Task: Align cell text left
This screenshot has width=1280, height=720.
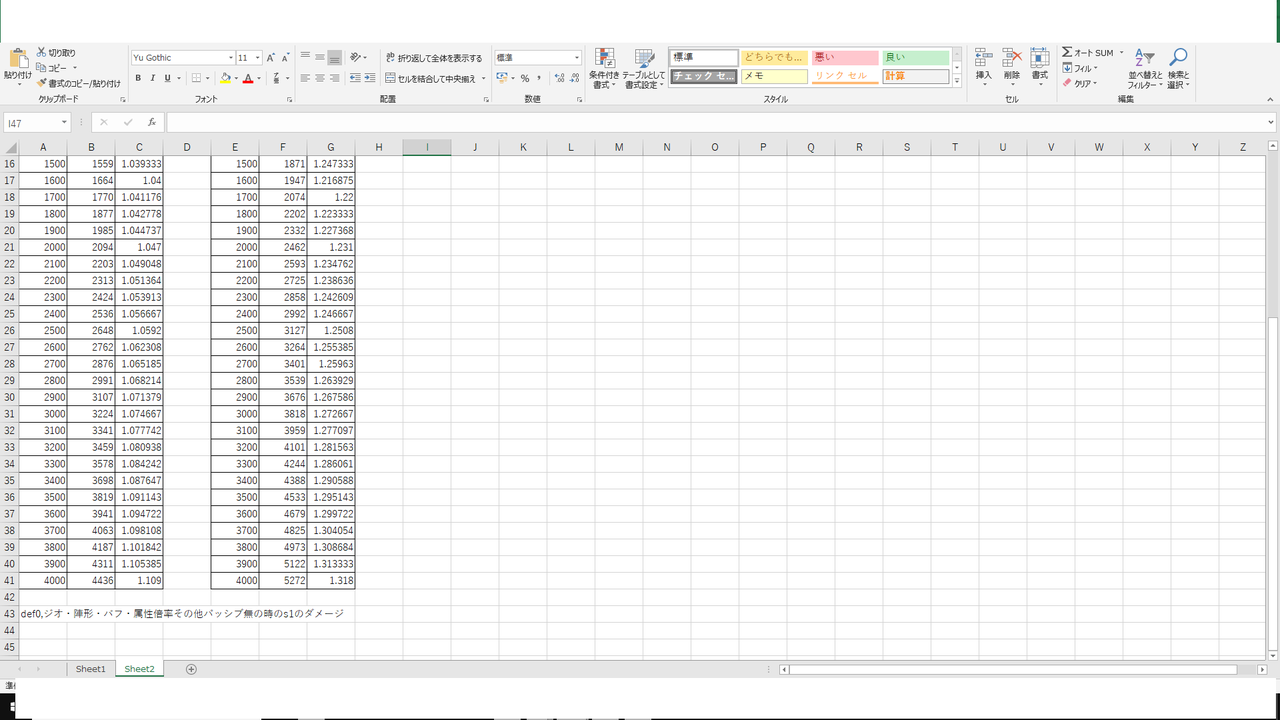Action: click(x=306, y=78)
